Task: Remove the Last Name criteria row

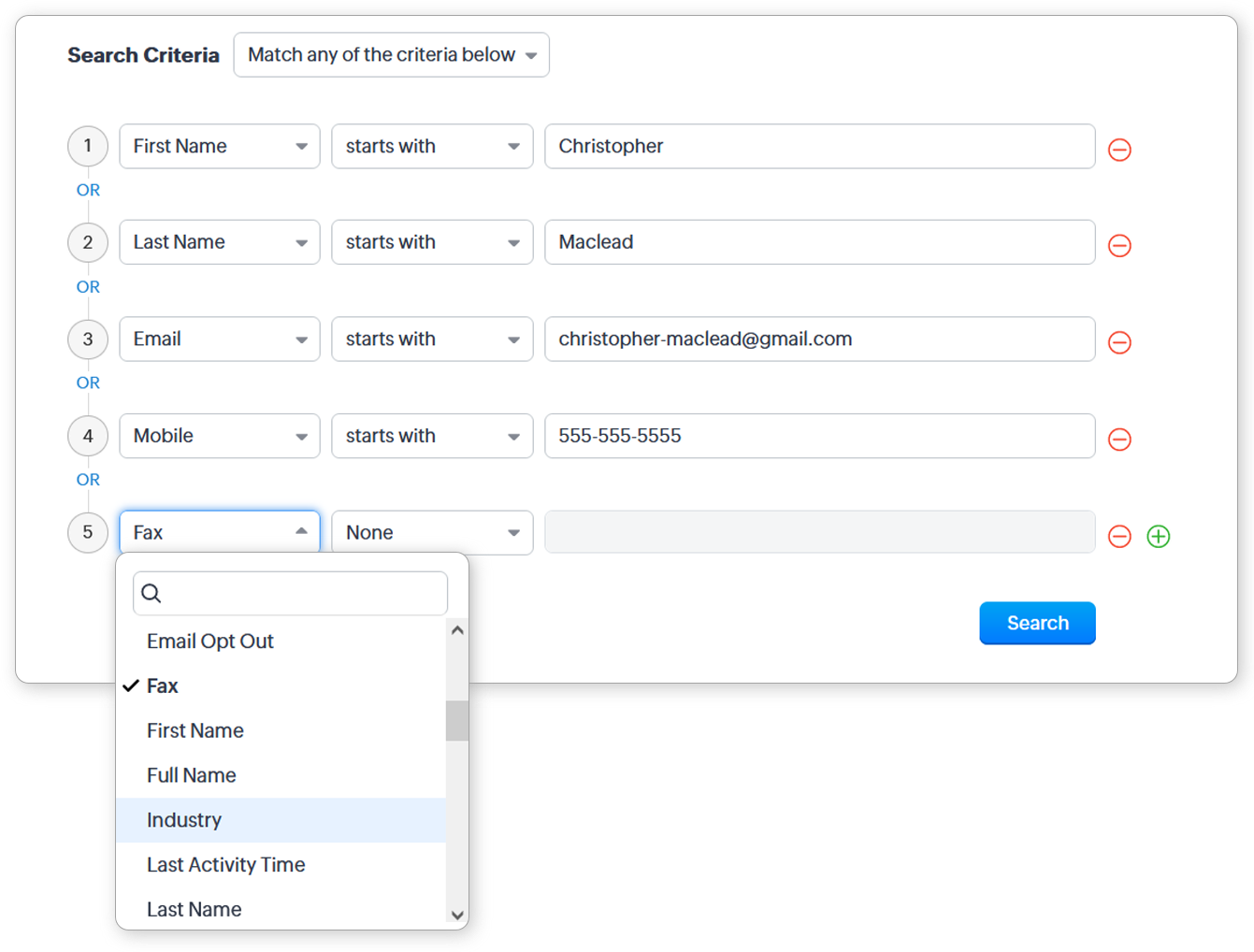Action: tap(1119, 246)
